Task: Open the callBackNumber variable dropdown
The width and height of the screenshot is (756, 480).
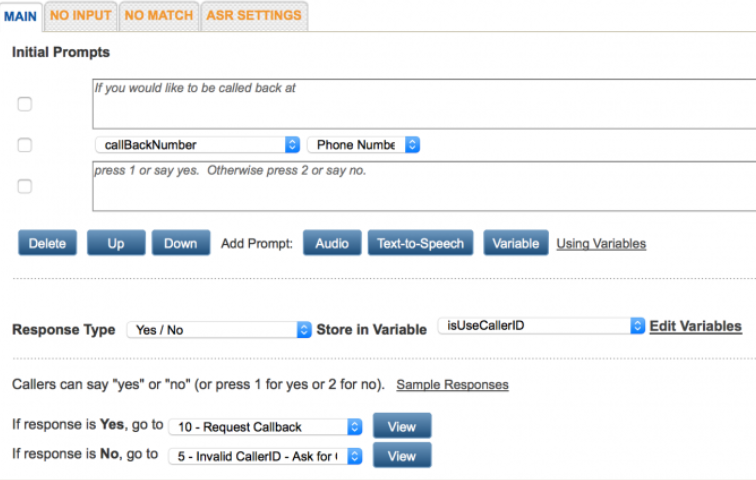Action: pyautogui.click(x=197, y=145)
